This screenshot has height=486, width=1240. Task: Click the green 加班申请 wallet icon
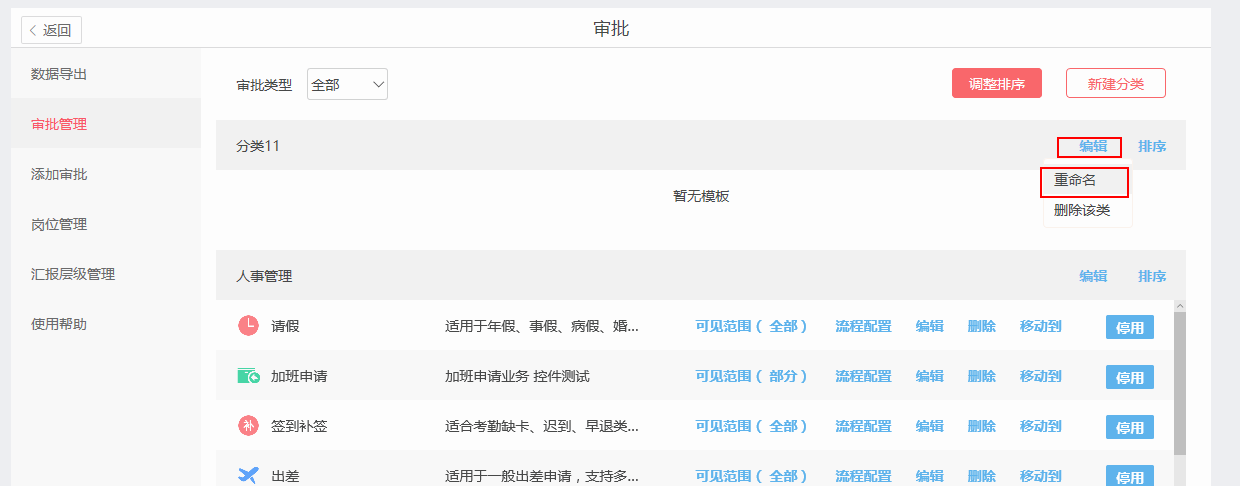[x=248, y=376]
